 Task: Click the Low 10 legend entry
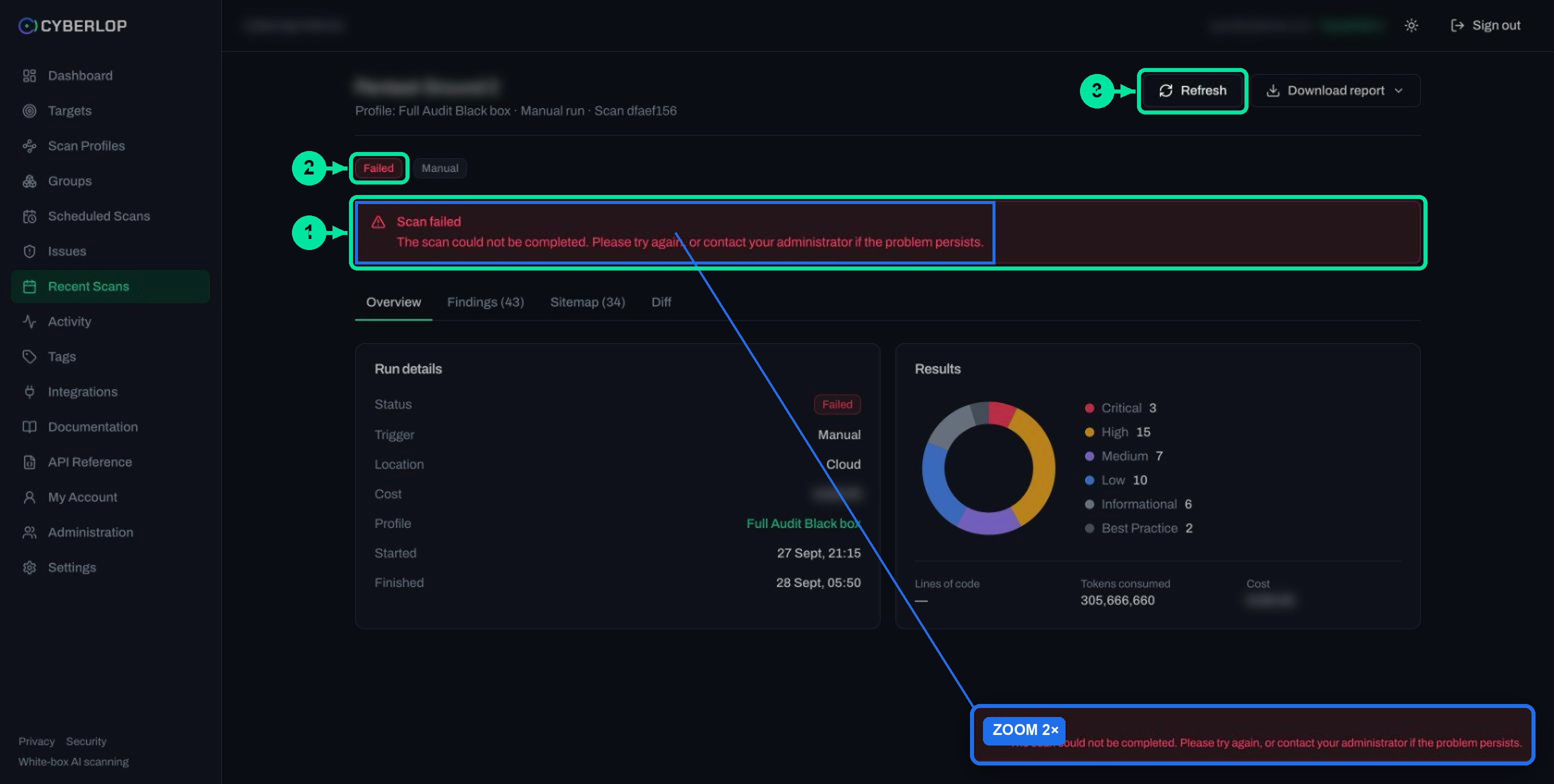(1116, 480)
